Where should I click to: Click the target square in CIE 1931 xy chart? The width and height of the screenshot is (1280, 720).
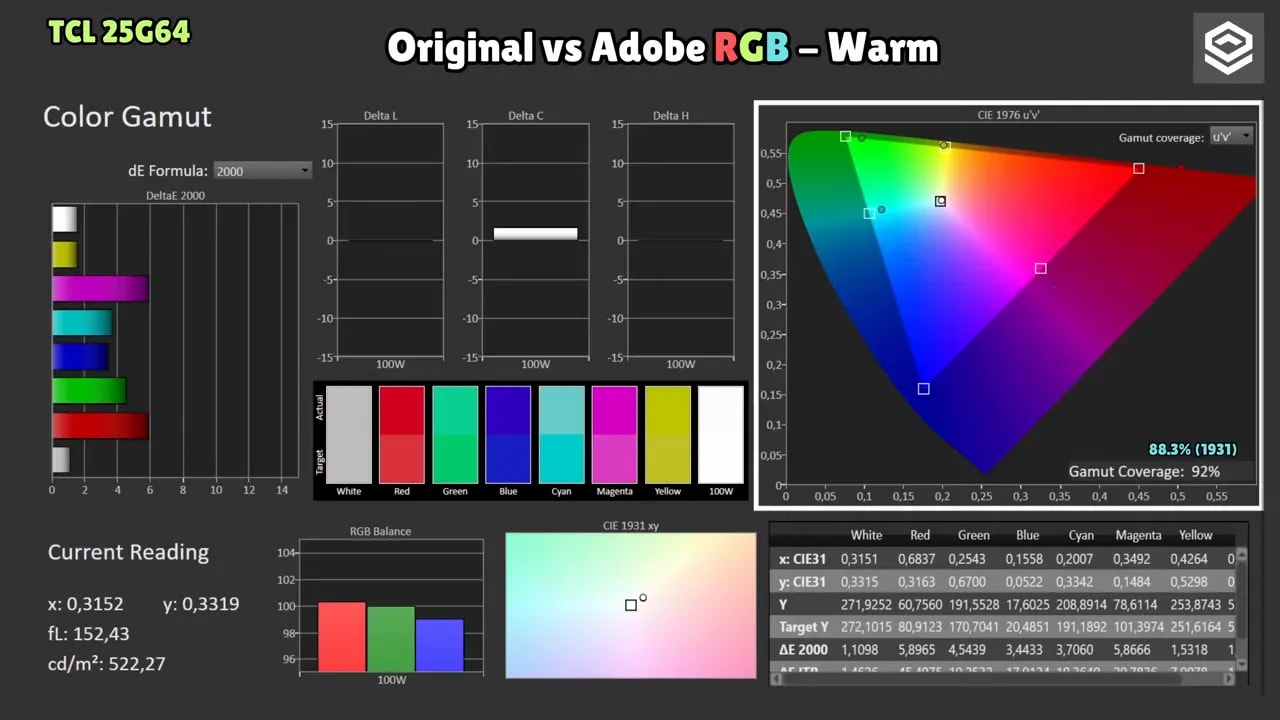point(631,605)
